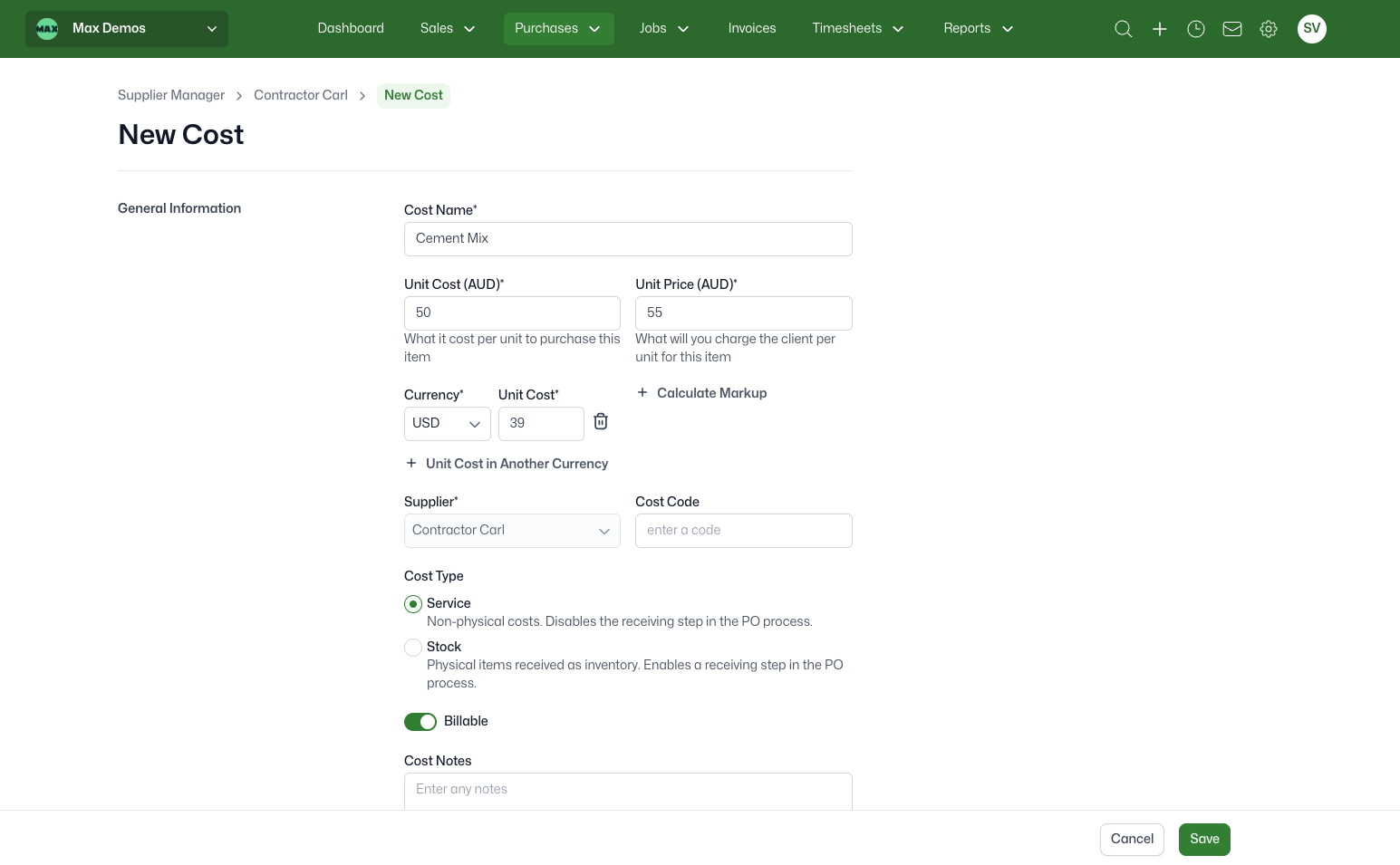The image size is (1400, 865).
Task: Go to the Invoices tab
Action: click(751, 29)
